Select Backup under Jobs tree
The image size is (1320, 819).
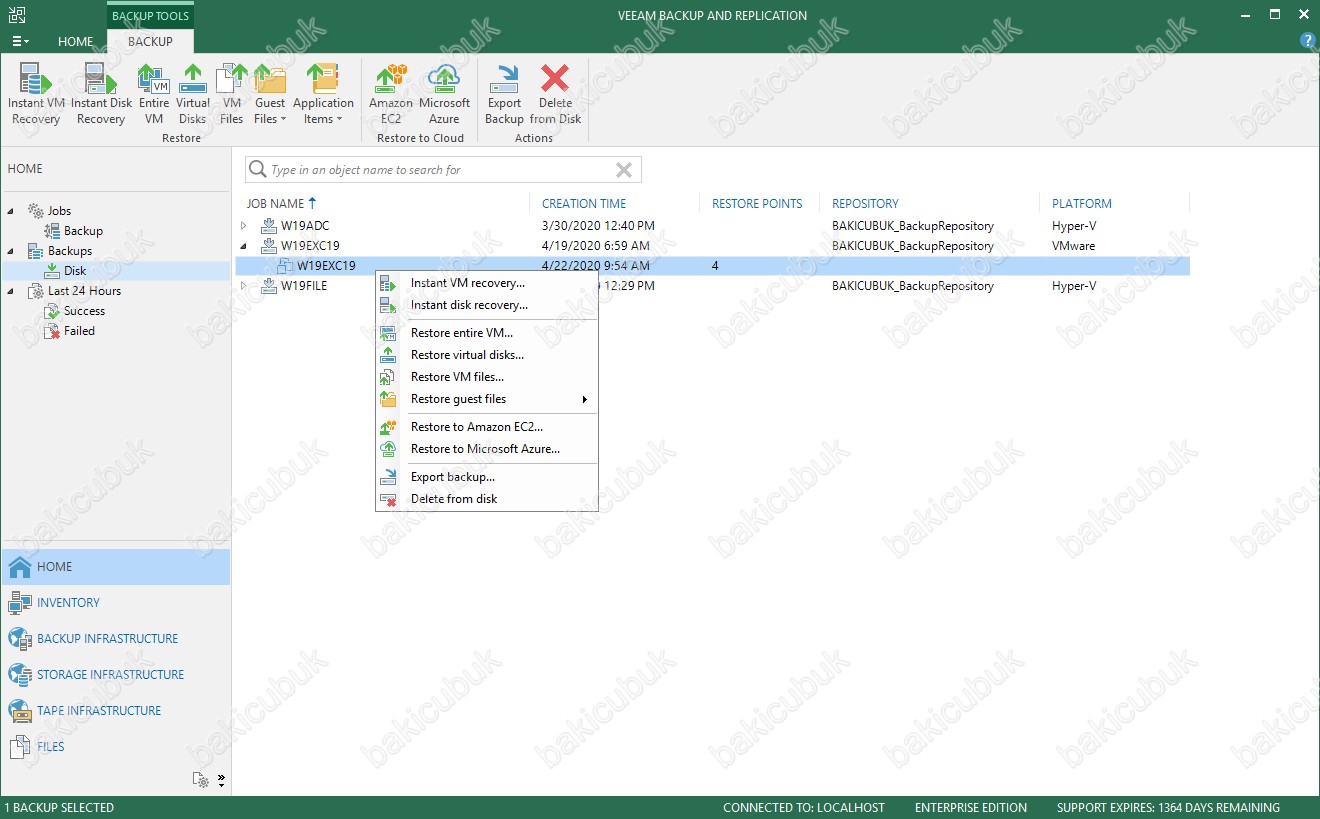coord(83,231)
